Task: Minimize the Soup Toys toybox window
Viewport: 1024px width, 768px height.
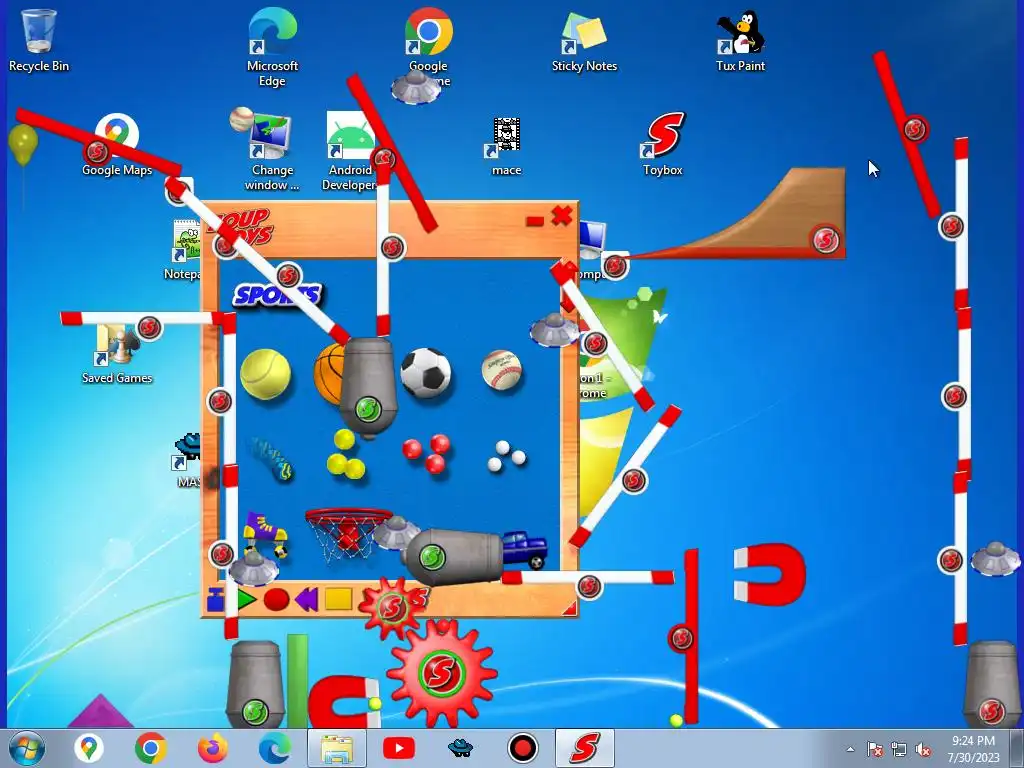Action: (535, 221)
